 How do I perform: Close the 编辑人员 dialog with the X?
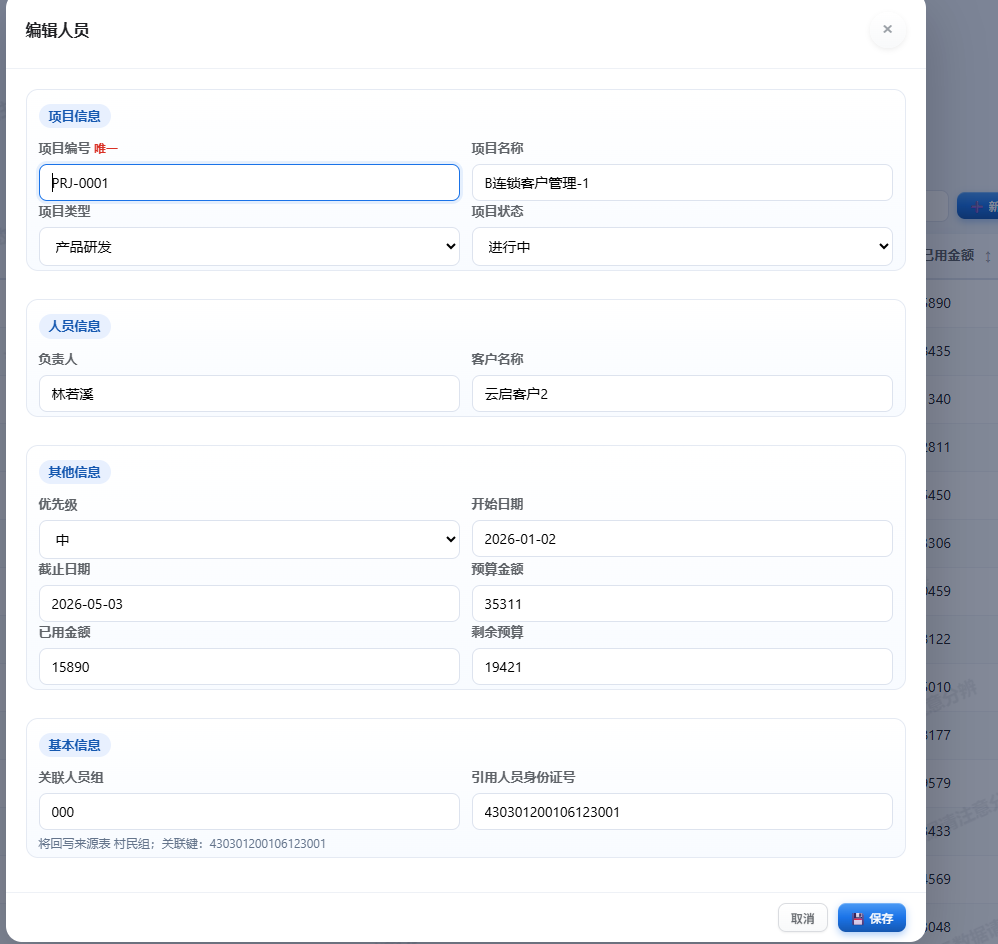click(x=887, y=29)
